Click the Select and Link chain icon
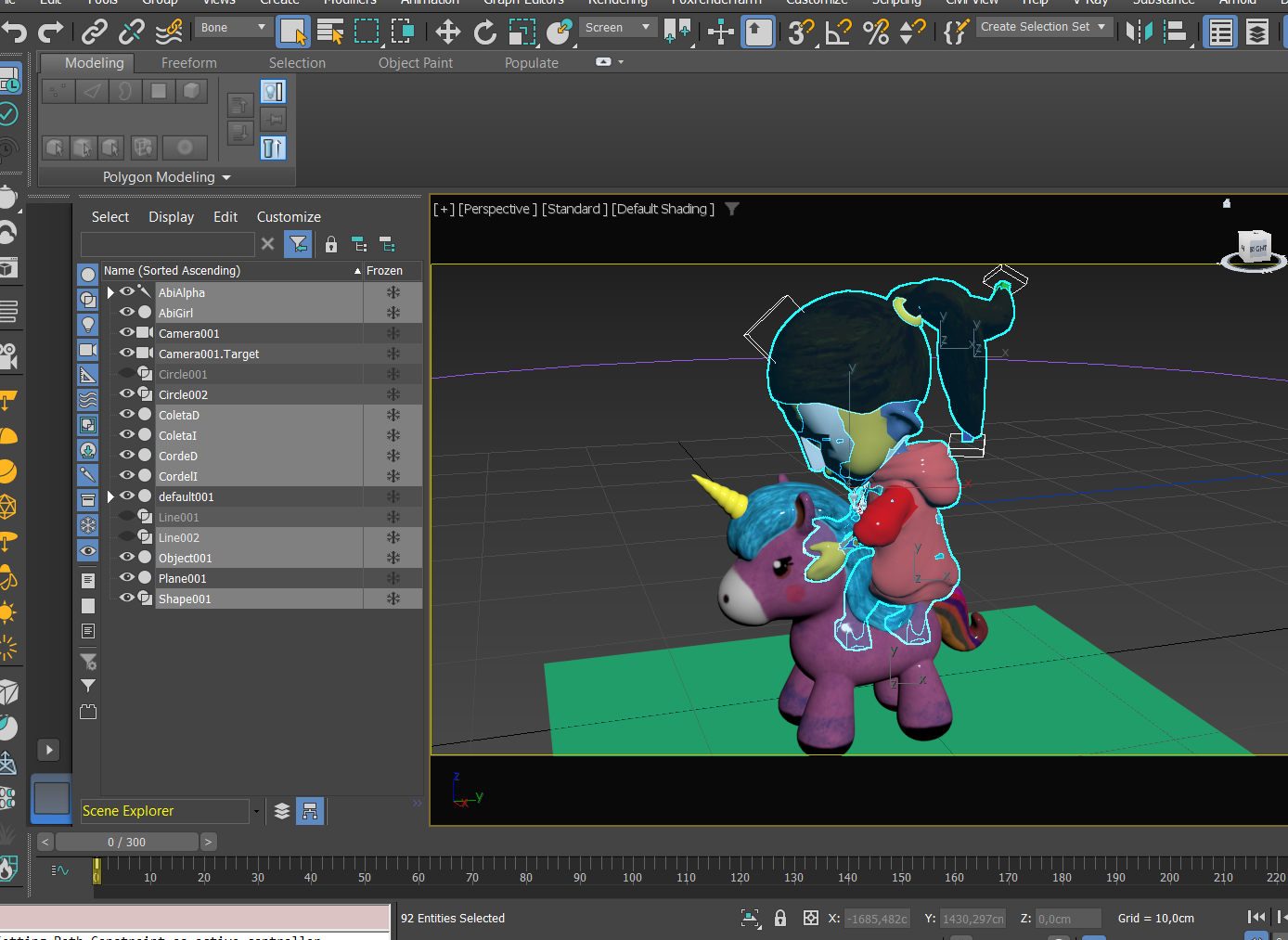1288x940 pixels. tap(94, 32)
